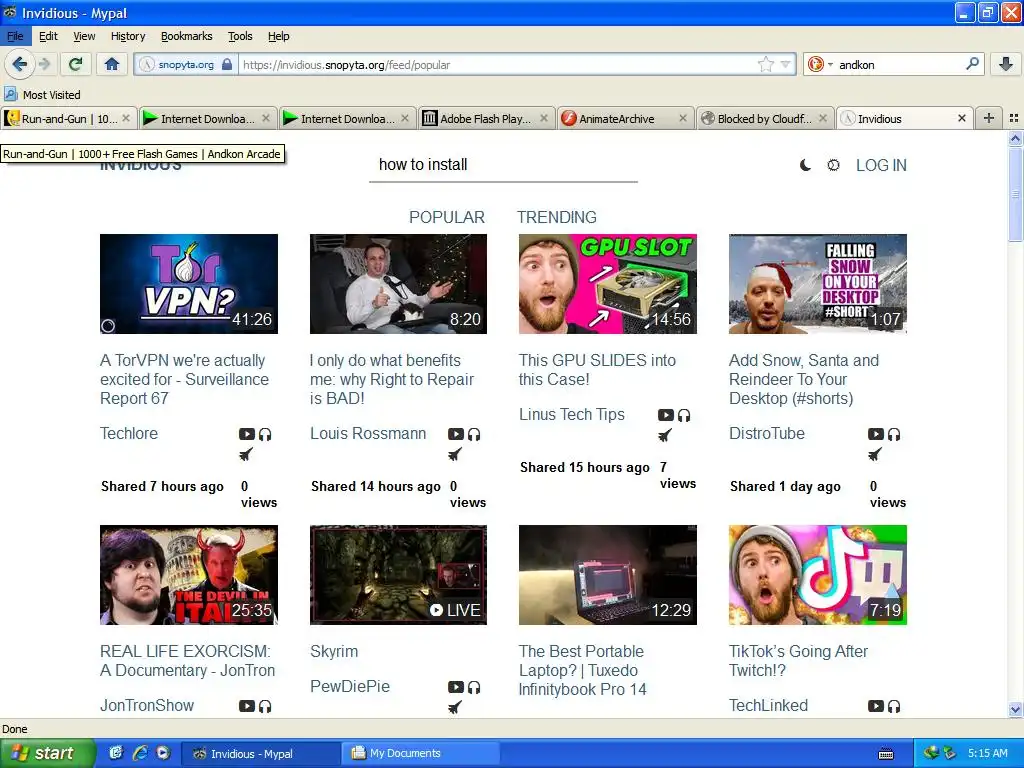Click the jet icon under Linus Tech Tips
Image resolution: width=1024 pixels, height=768 pixels.
click(665, 436)
